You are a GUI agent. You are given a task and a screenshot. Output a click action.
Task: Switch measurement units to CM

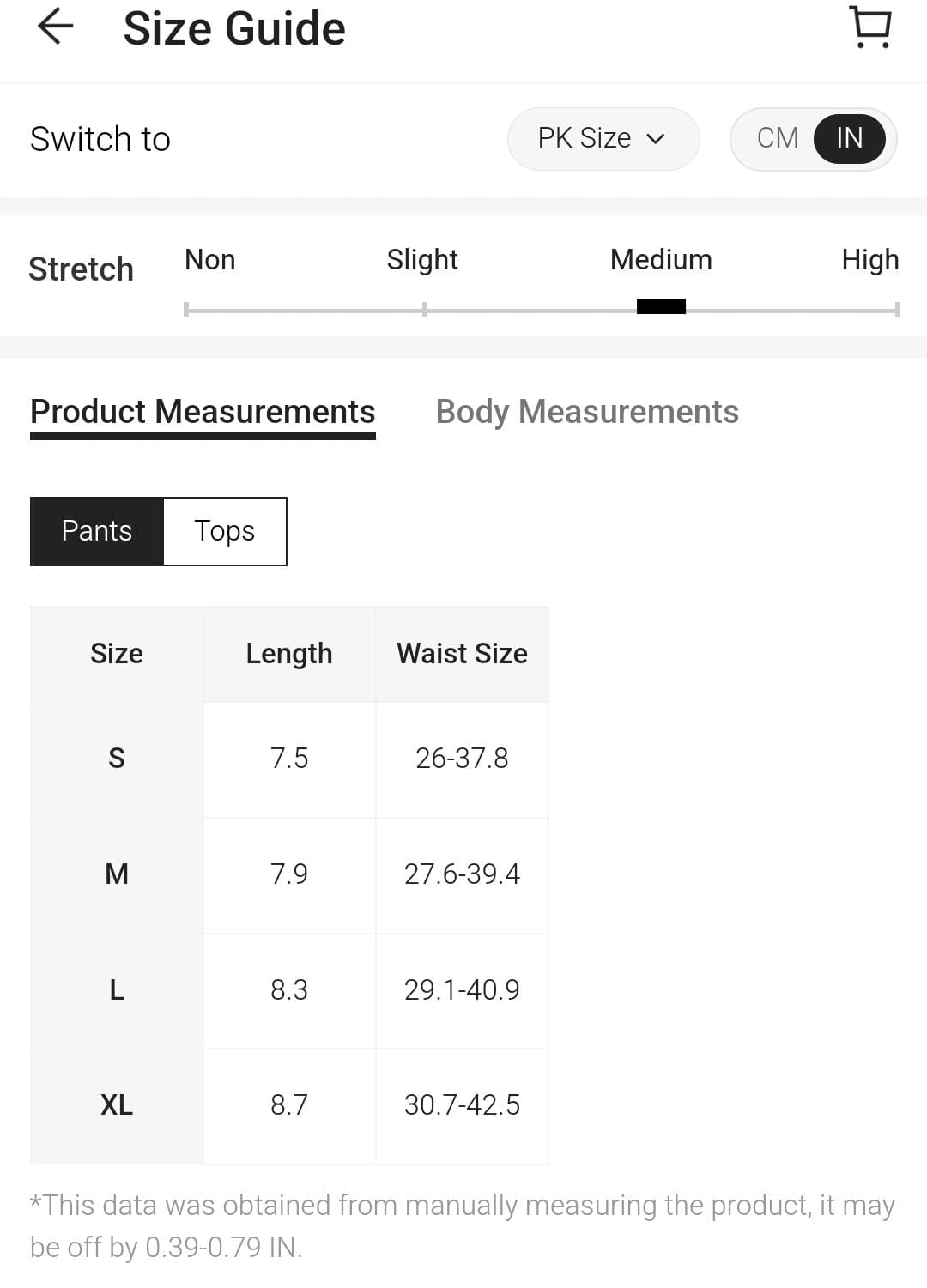[778, 138]
